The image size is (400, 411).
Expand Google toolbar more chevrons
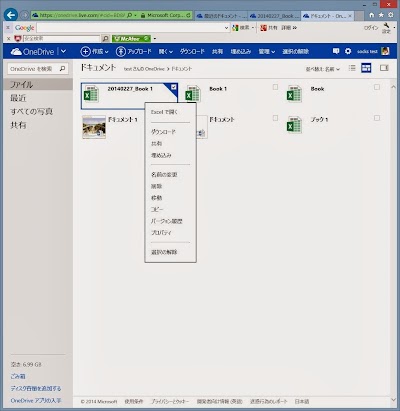(295, 28)
